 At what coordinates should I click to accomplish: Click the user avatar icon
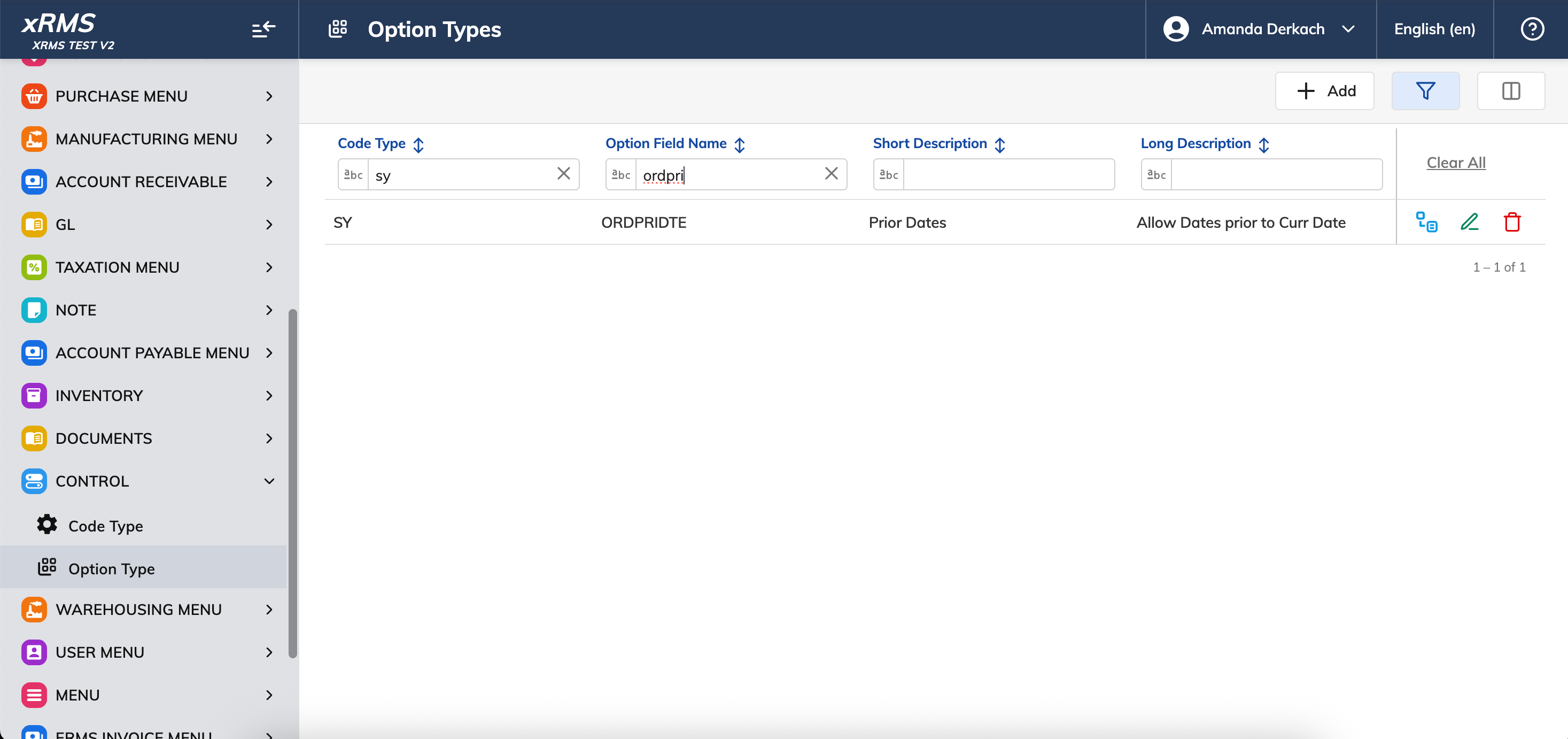point(1176,29)
